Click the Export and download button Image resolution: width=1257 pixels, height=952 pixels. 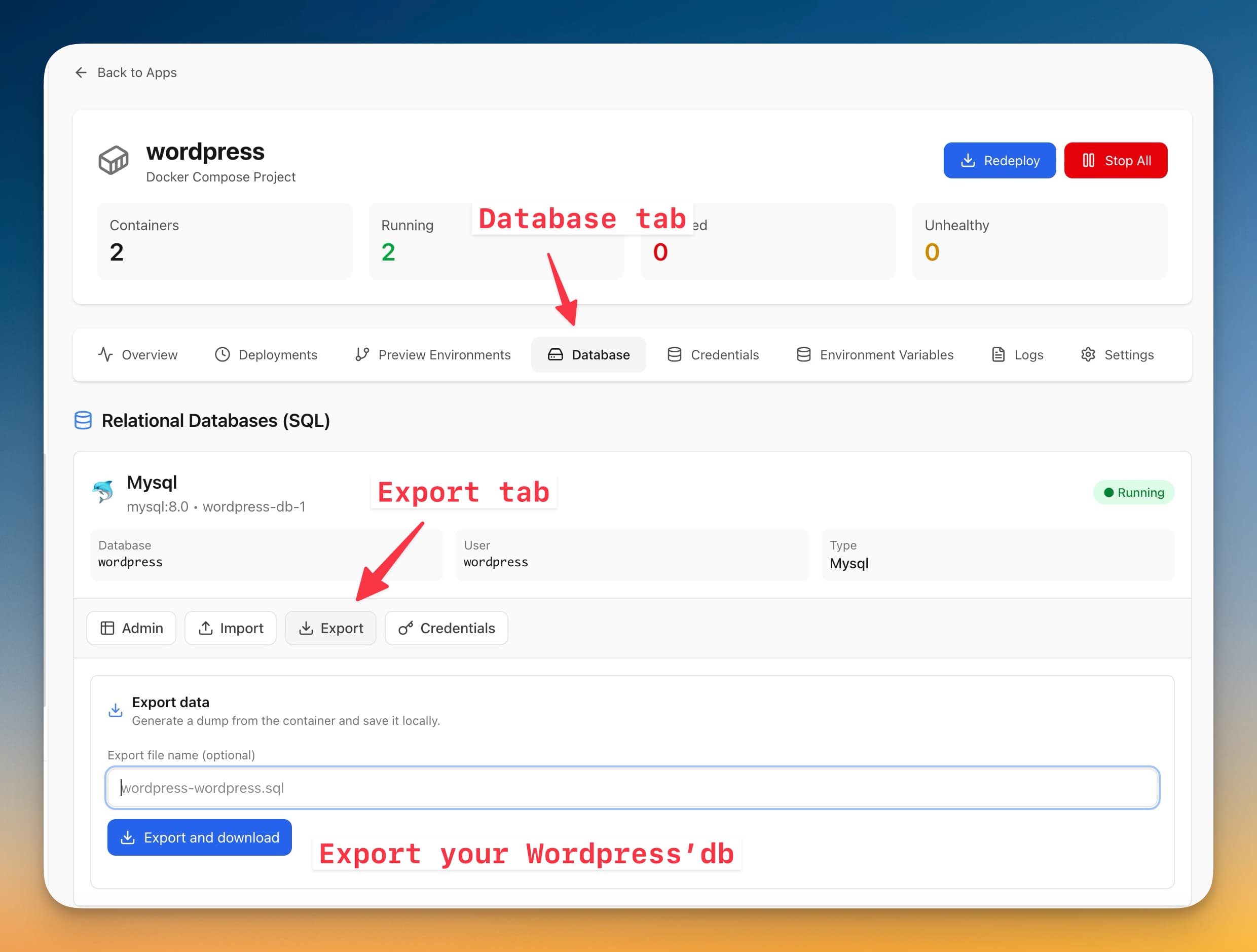200,837
